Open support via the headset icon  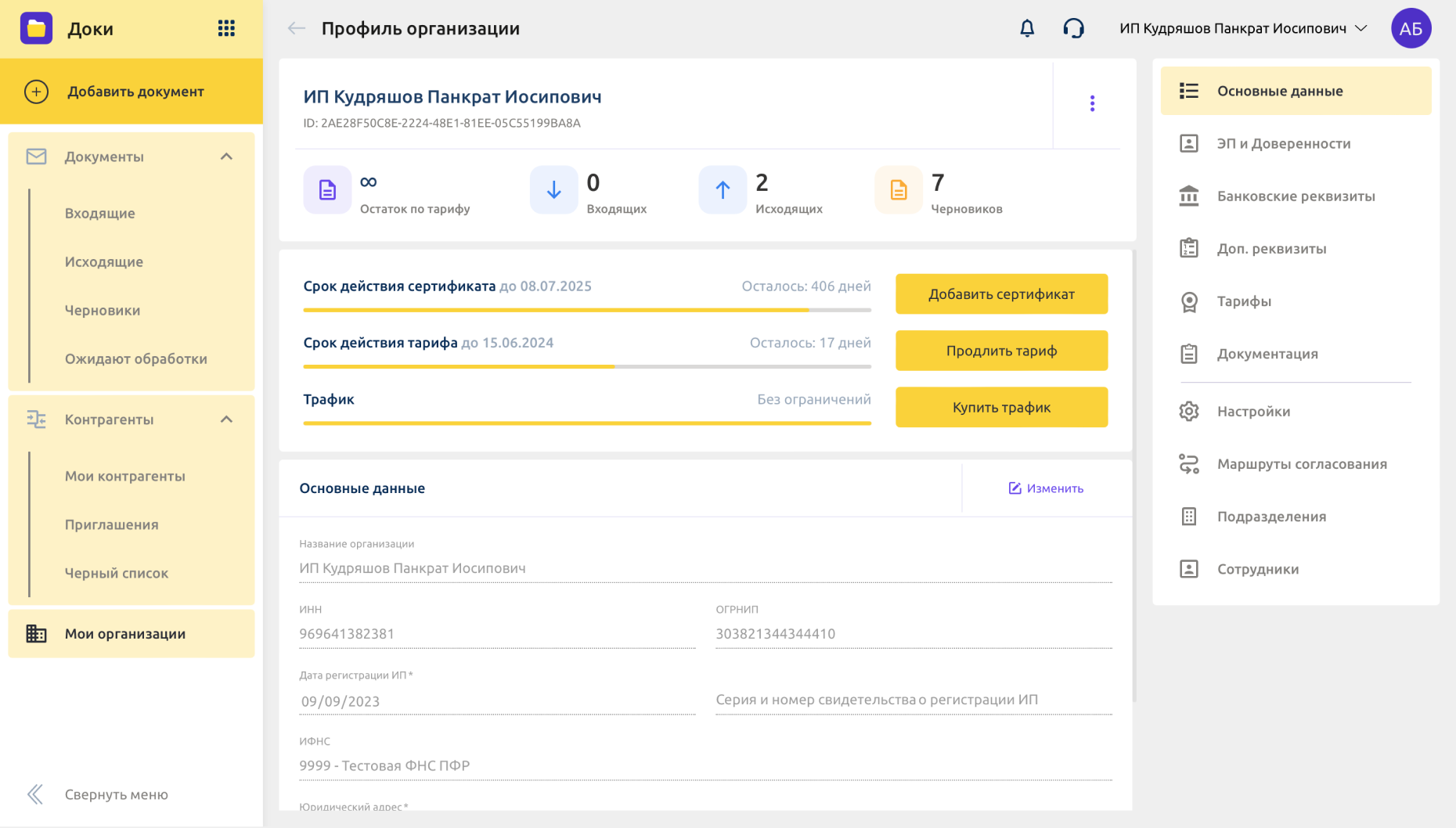pyautogui.click(x=1073, y=29)
